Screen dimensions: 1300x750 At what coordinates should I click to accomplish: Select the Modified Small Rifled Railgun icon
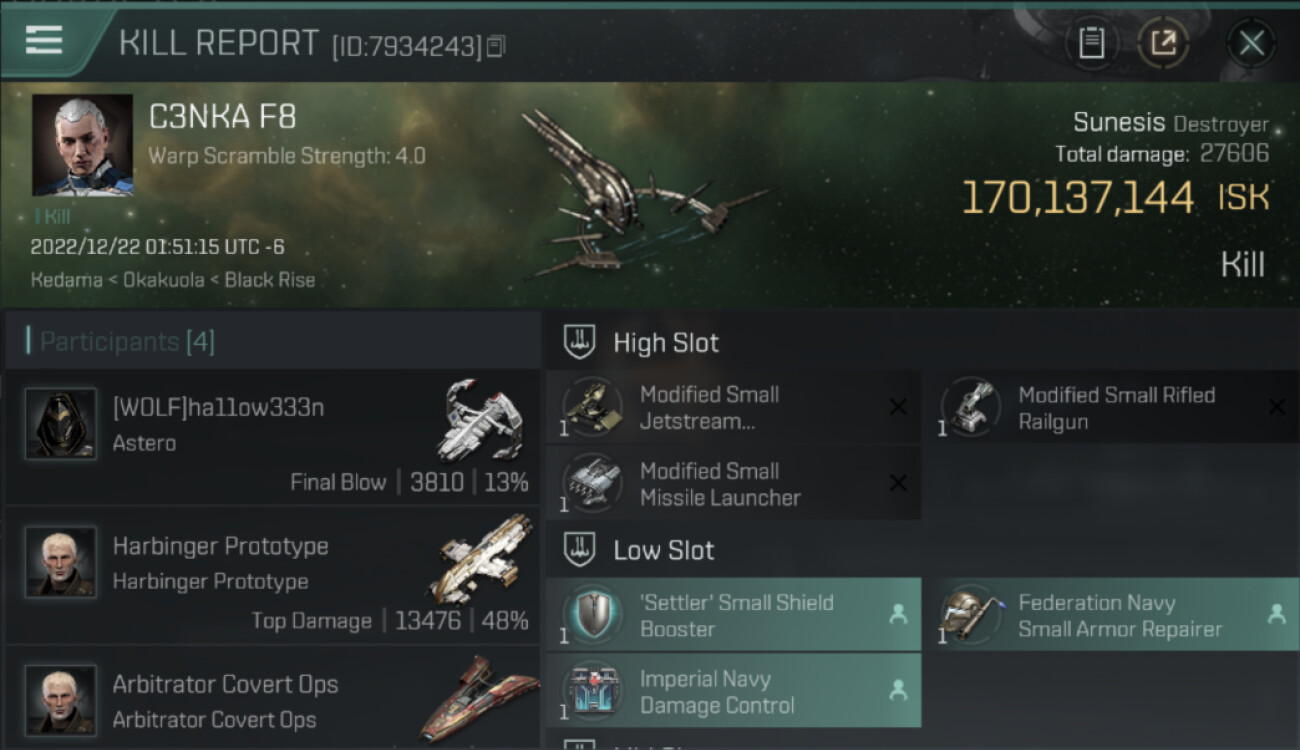point(970,407)
